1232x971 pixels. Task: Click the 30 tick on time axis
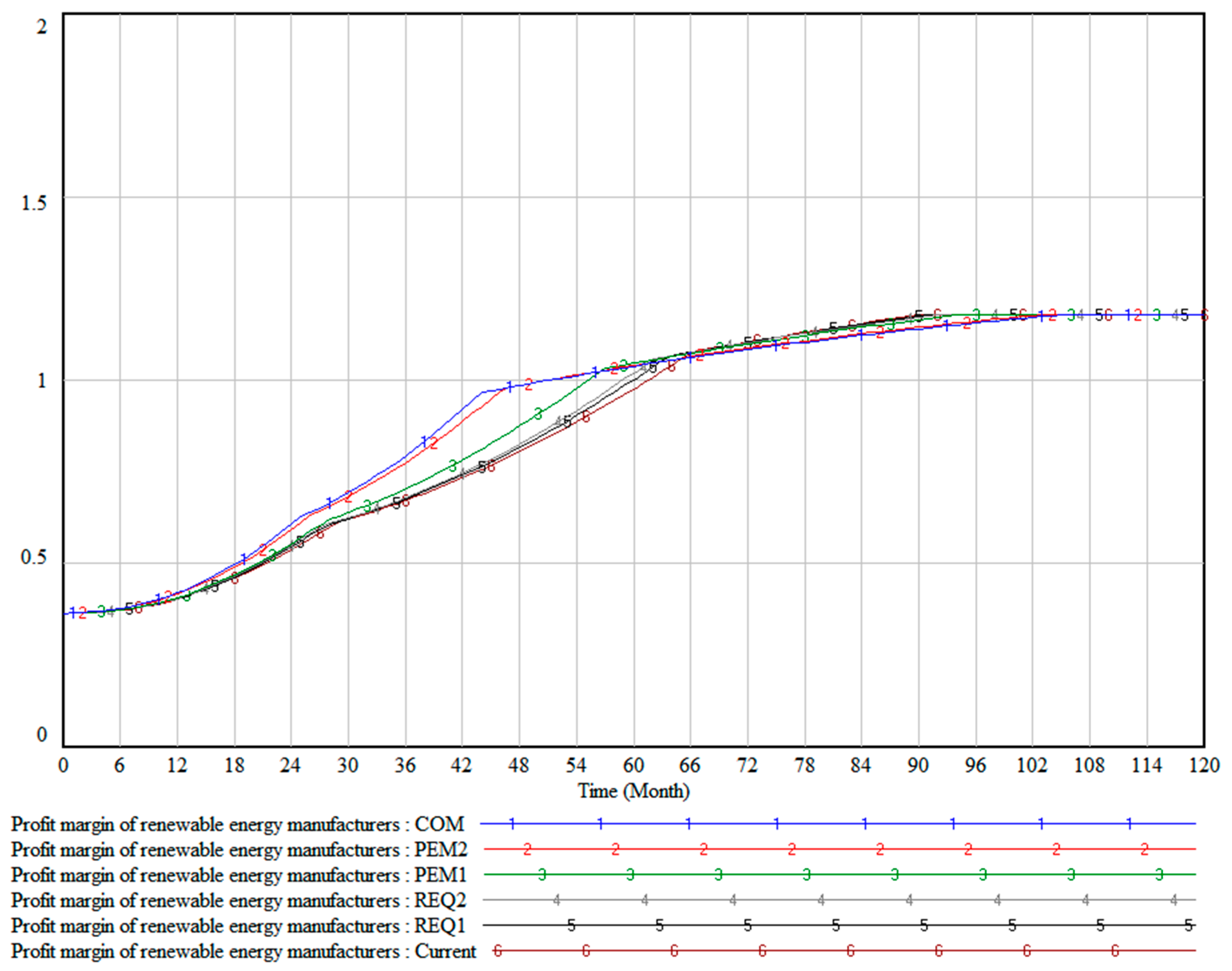click(x=347, y=766)
